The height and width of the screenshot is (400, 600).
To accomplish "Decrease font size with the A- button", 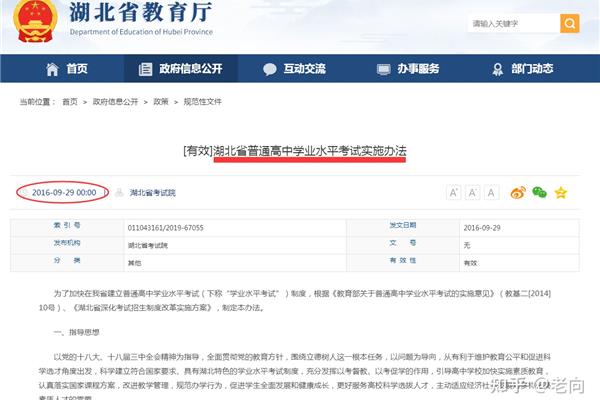I will pyautogui.click(x=472, y=193).
